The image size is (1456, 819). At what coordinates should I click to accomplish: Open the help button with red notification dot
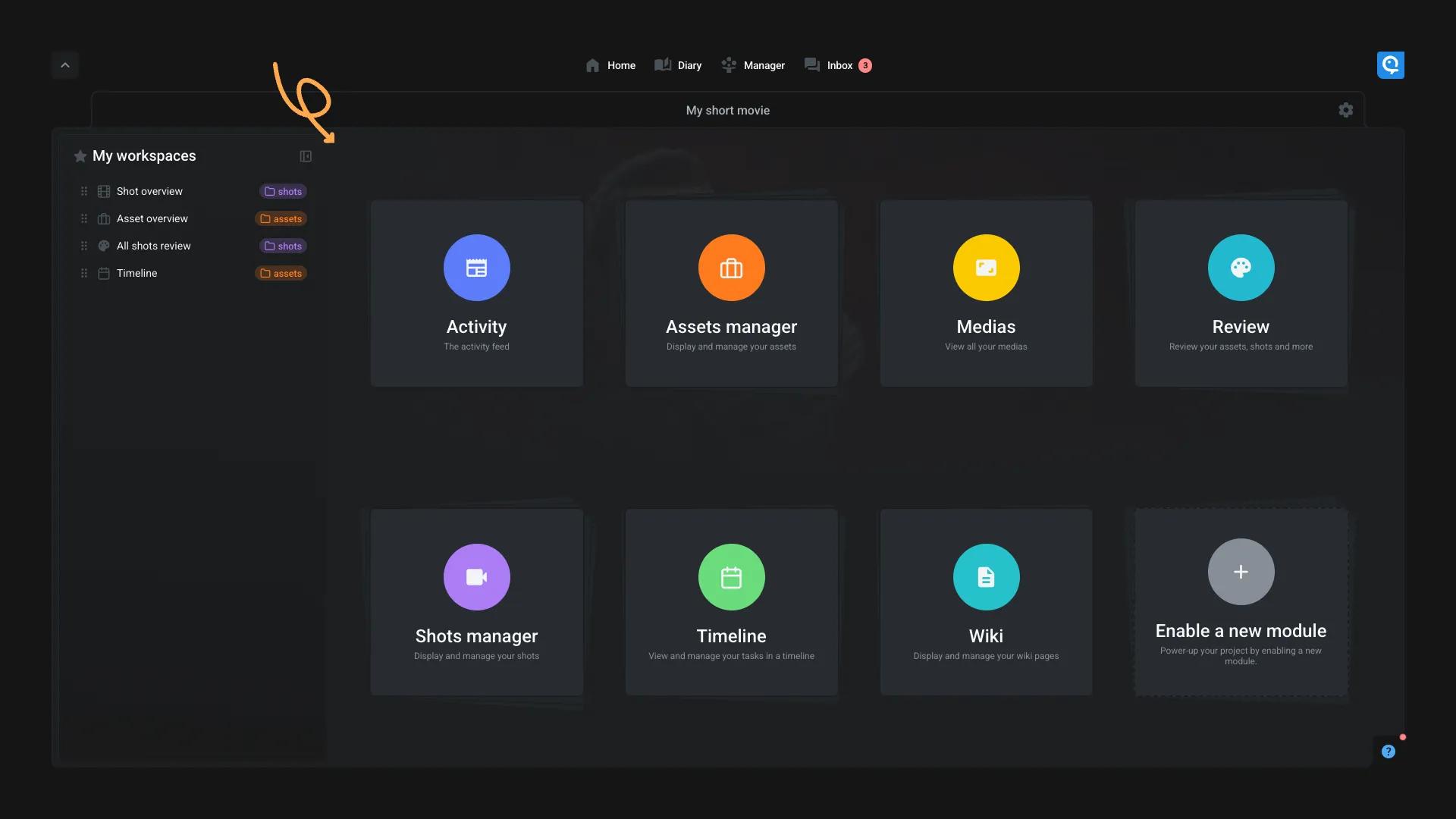tap(1388, 751)
